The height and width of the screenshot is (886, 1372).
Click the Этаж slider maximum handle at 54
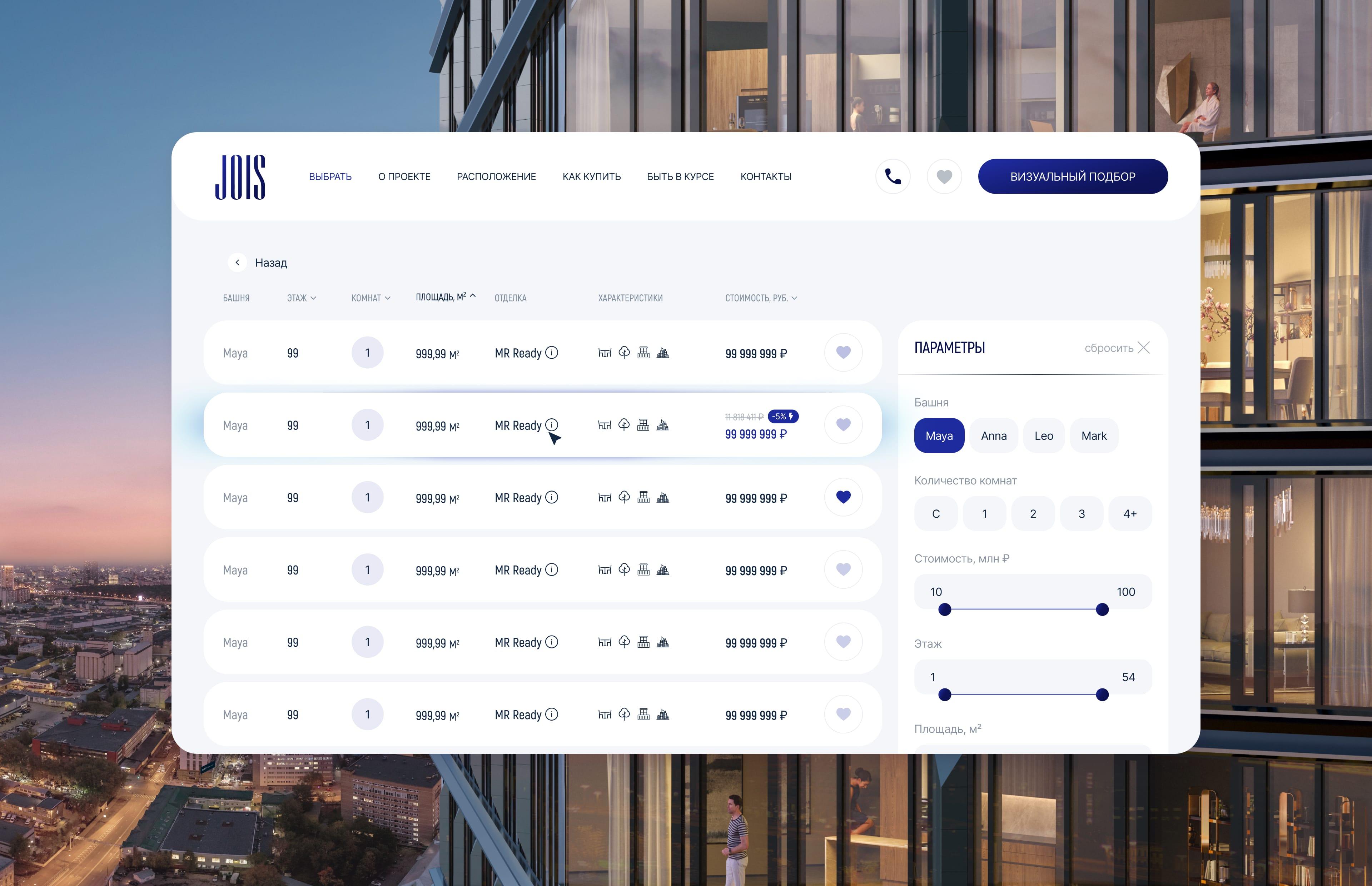[x=1102, y=695]
